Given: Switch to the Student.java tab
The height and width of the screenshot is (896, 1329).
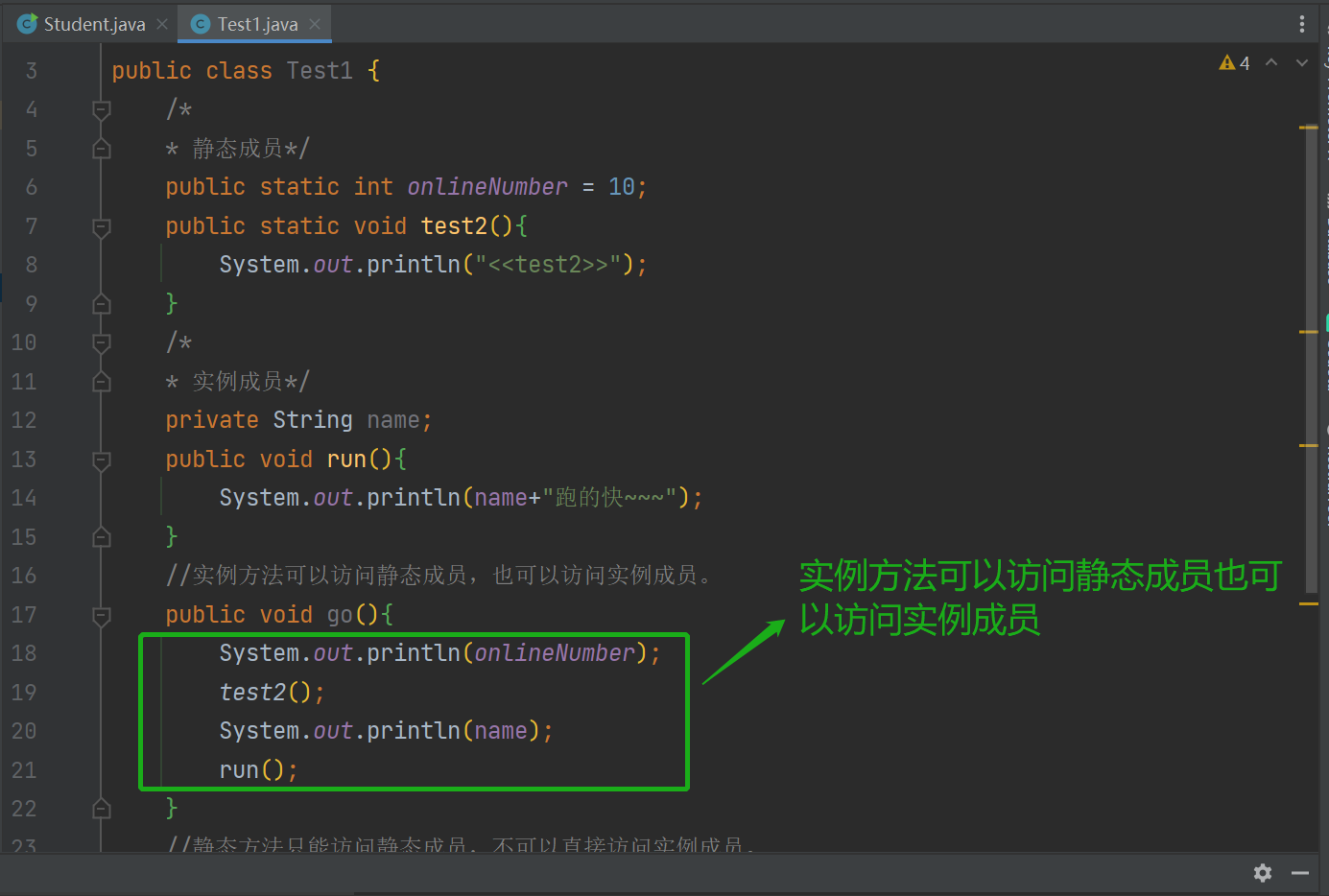Looking at the screenshot, I should coord(94,24).
